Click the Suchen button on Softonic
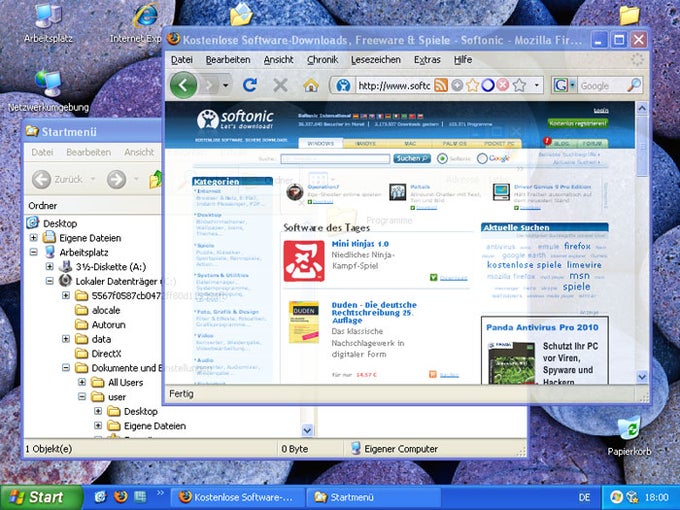This screenshot has height=510, width=680. (412, 159)
